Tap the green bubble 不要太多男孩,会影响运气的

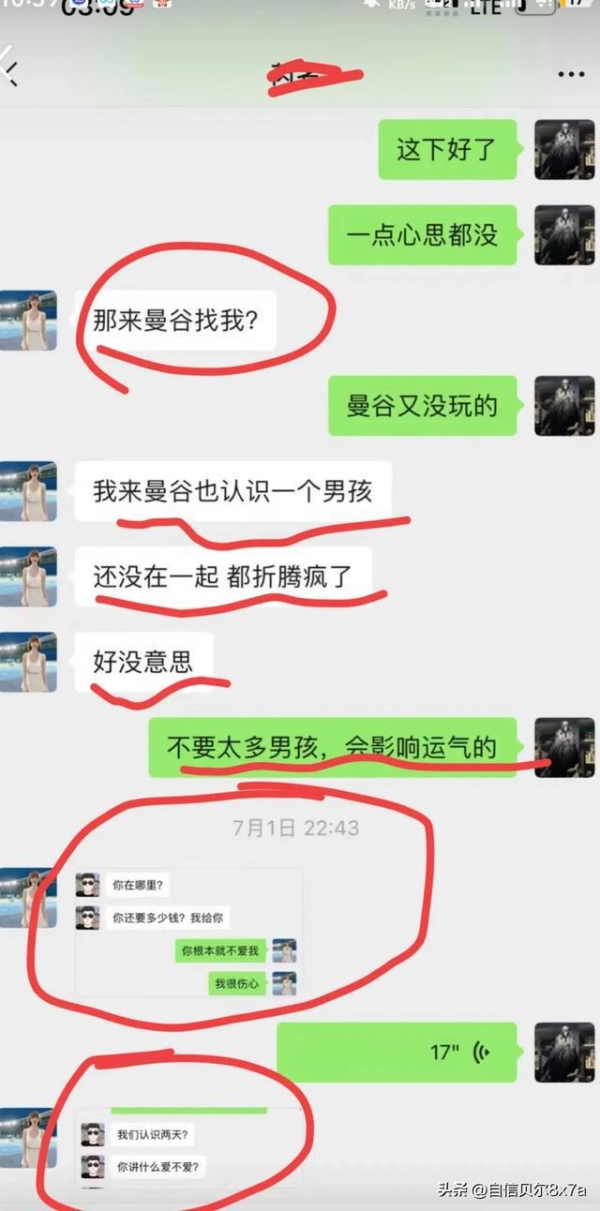tap(332, 747)
